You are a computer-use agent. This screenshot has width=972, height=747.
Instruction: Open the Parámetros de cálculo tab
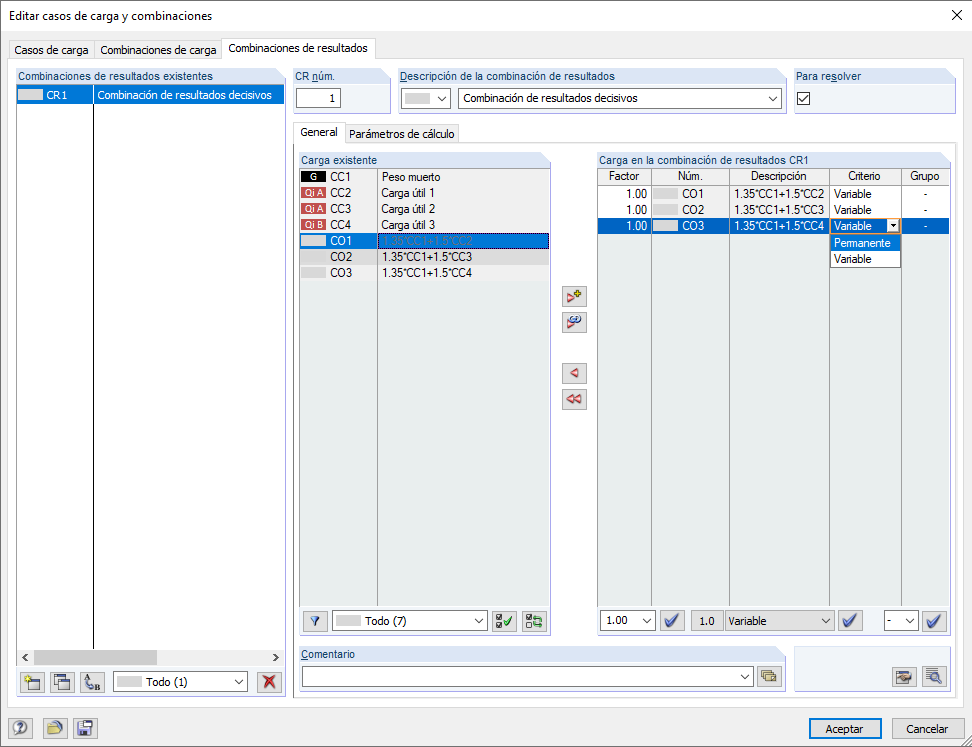click(402, 134)
